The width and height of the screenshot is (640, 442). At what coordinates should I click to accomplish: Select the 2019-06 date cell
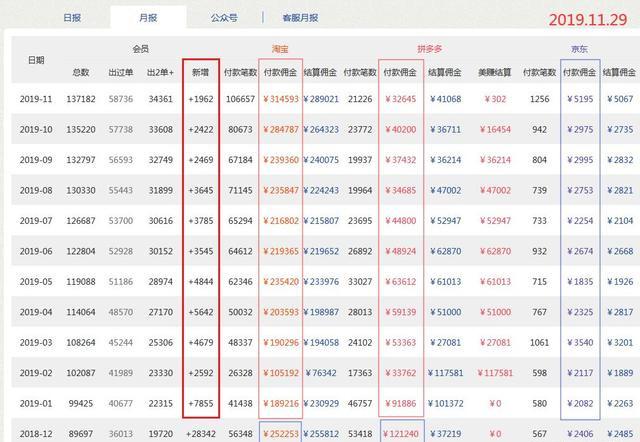36,251
